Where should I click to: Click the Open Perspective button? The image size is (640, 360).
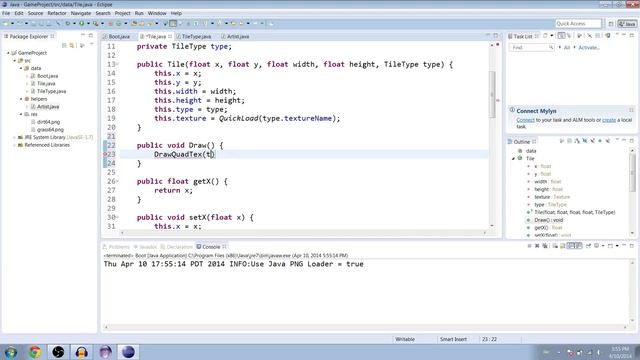[611, 24]
